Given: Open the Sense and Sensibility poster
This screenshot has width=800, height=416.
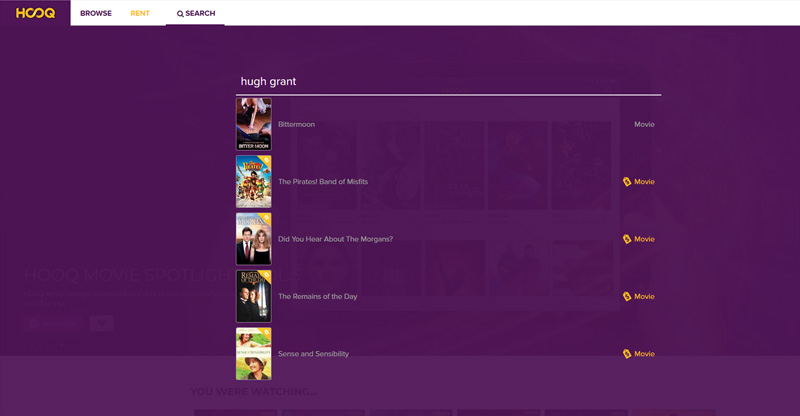Looking at the screenshot, I should coord(254,354).
